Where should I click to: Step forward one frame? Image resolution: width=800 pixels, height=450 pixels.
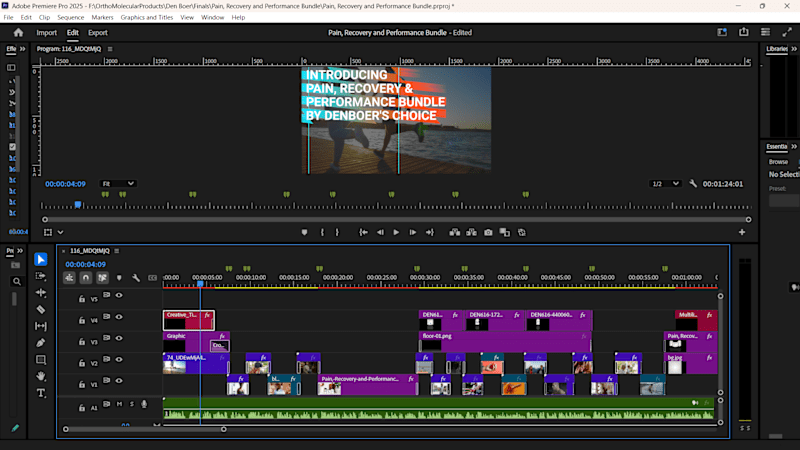point(412,232)
